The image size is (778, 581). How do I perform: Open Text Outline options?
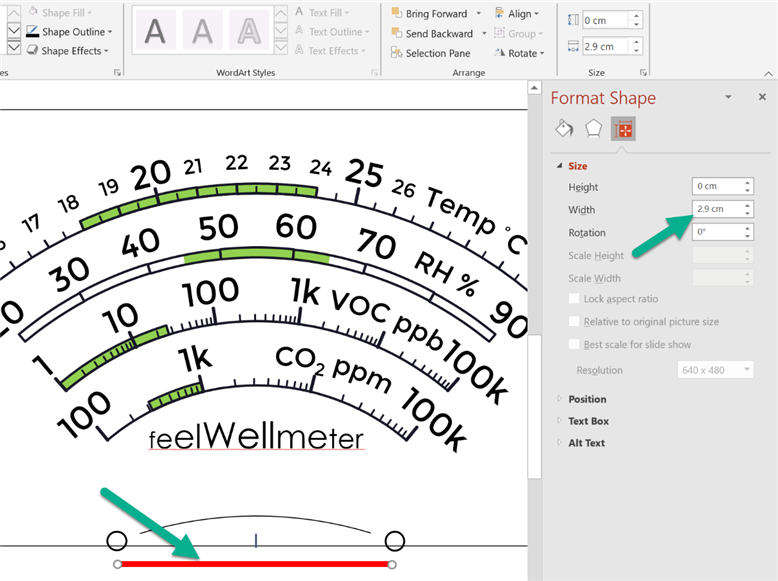[x=332, y=32]
